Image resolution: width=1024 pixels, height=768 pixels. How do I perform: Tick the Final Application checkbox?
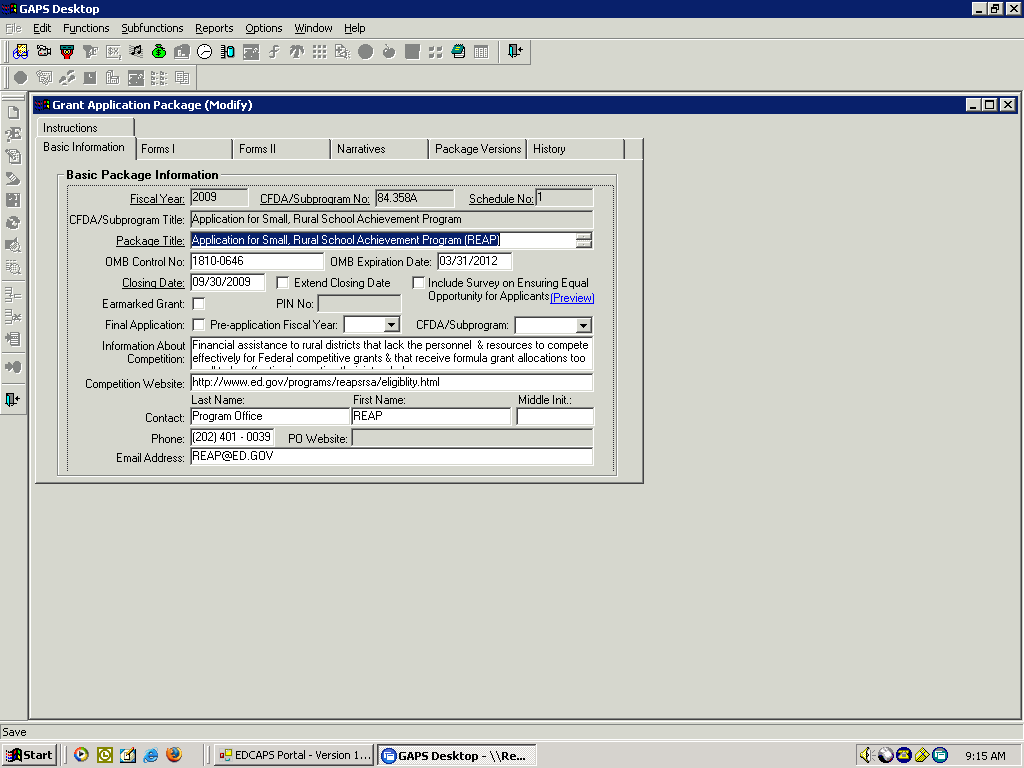[x=199, y=325]
